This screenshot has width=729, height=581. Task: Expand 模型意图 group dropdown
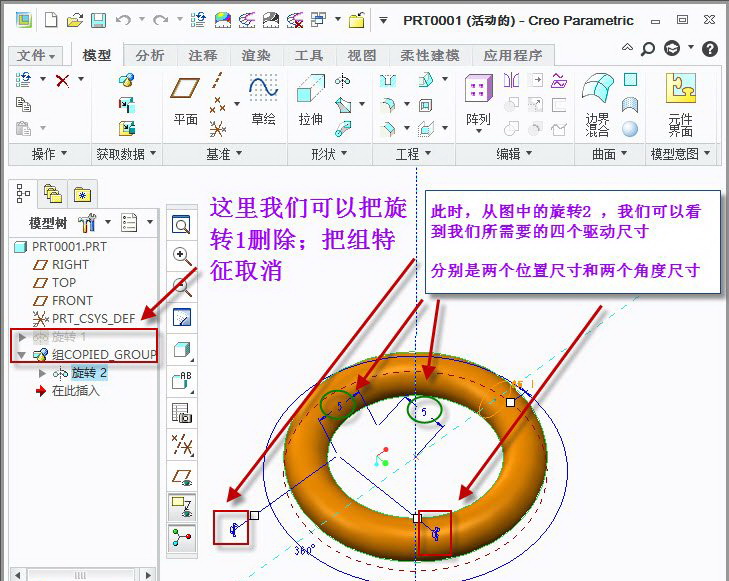681,154
